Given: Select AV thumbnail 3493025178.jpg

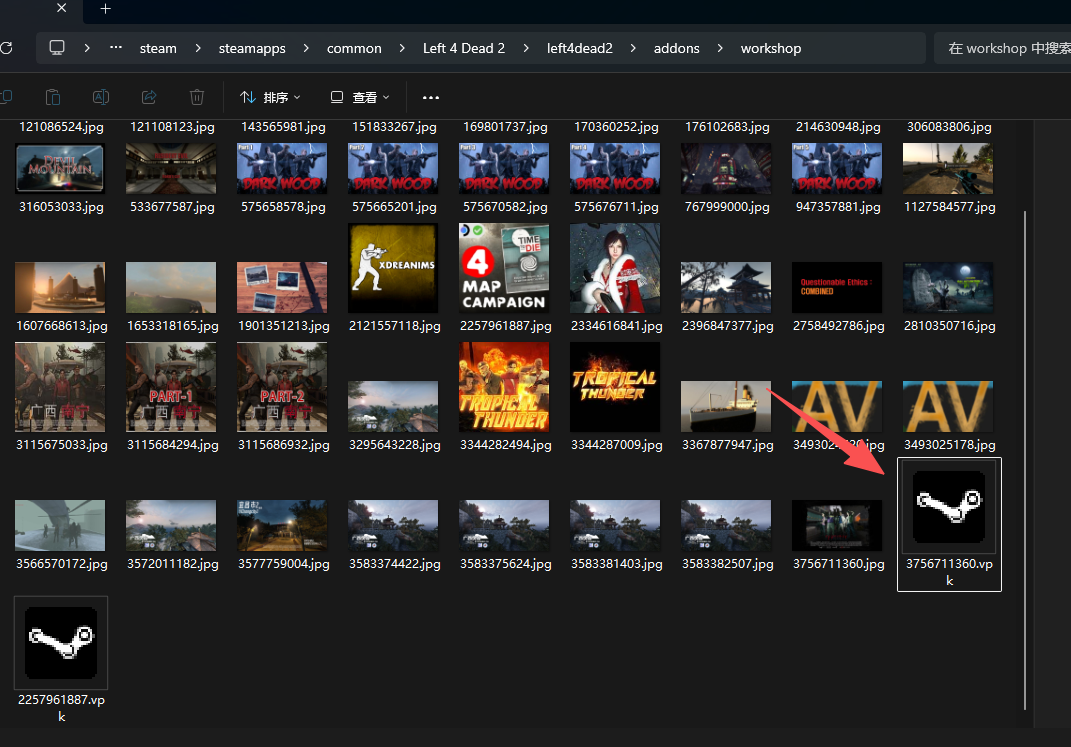Looking at the screenshot, I should [948, 406].
